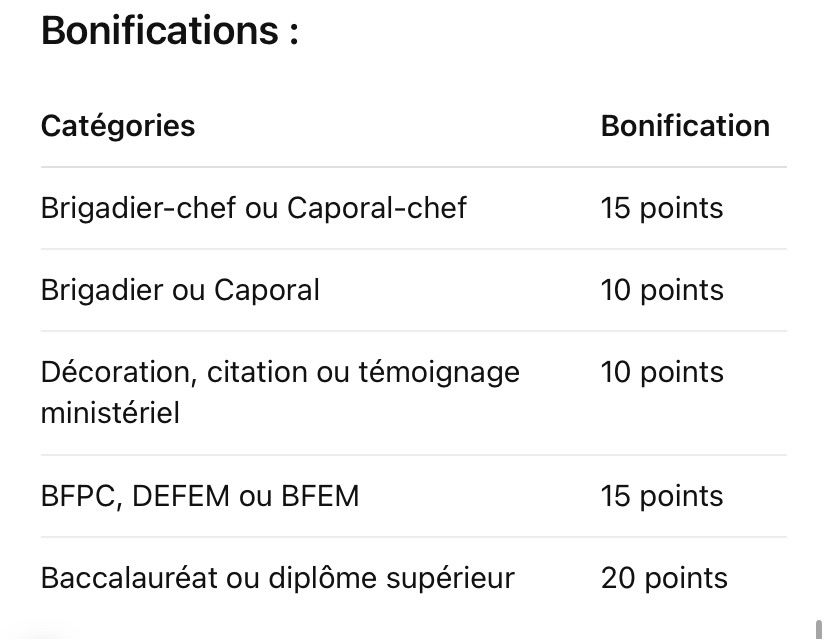Click 15 points beside Brigadier-chef ou Caporal-chef
The height and width of the screenshot is (639, 828).
661,208
